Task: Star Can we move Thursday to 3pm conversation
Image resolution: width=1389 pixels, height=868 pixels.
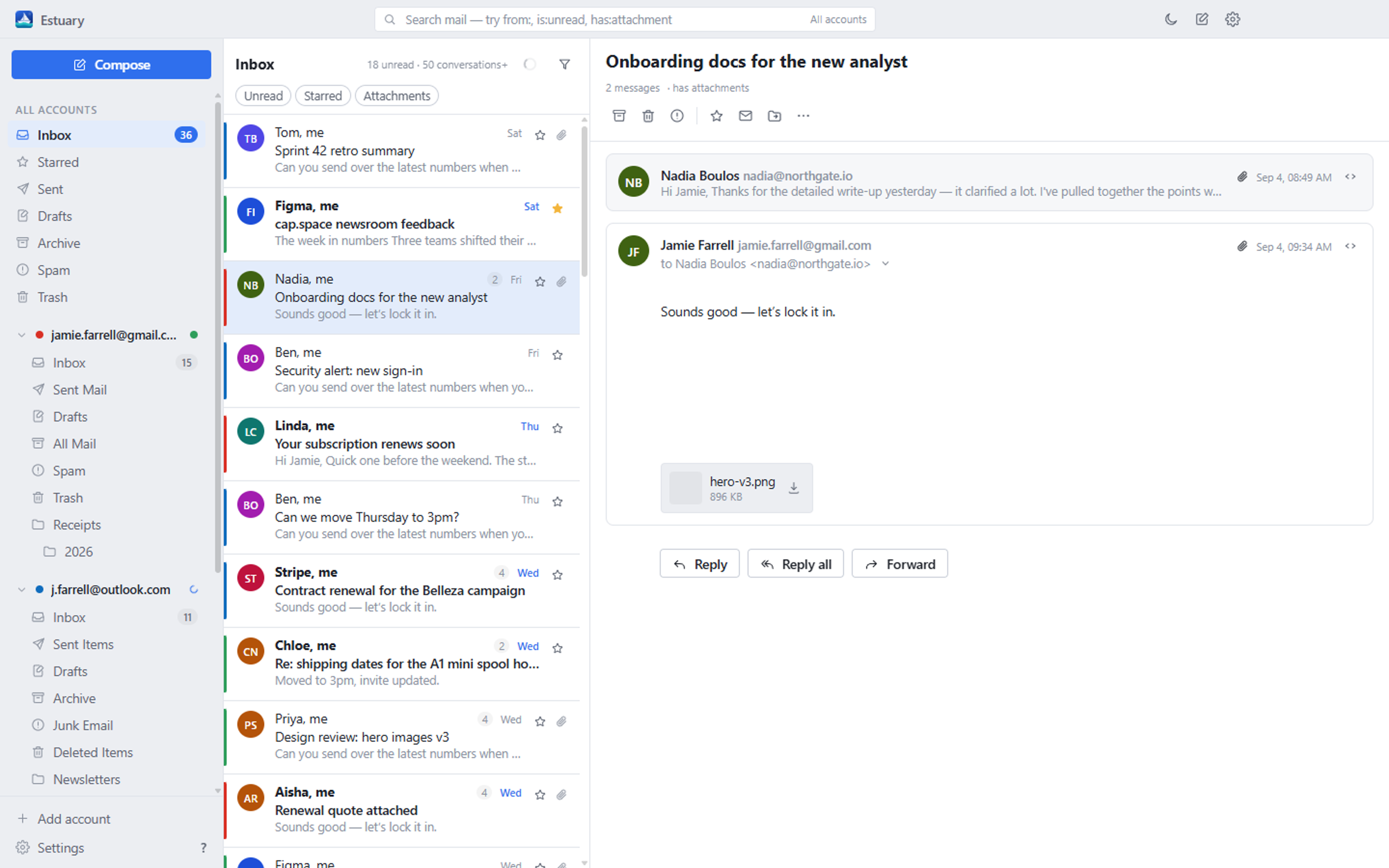Action: pyautogui.click(x=558, y=501)
